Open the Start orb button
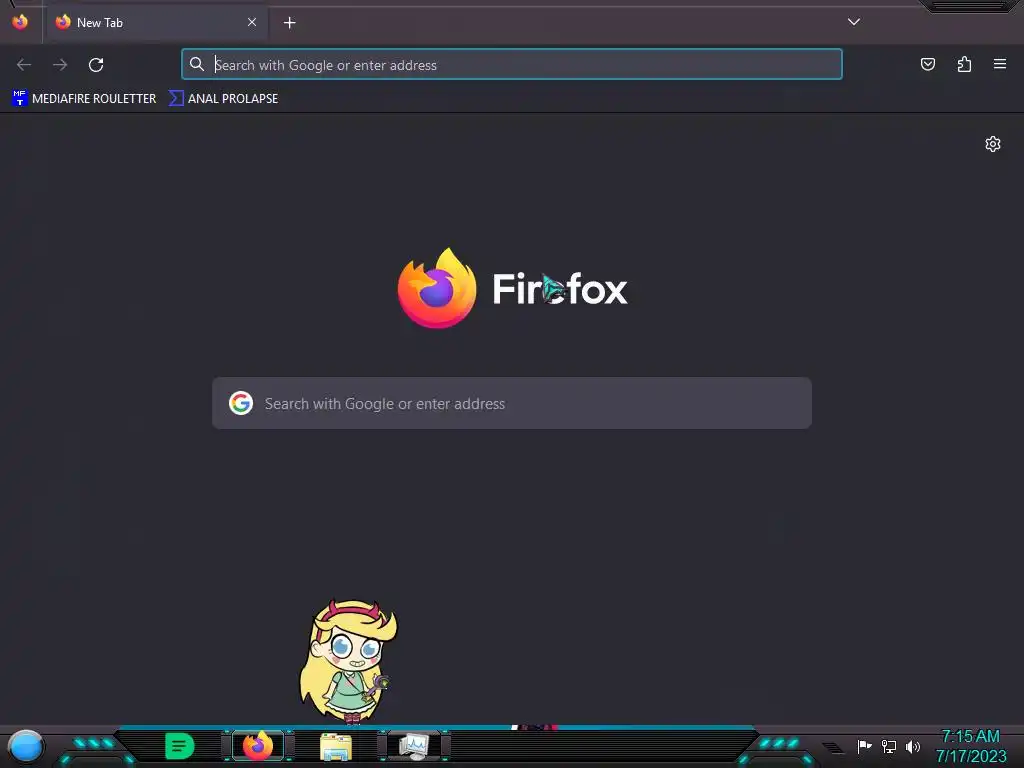The height and width of the screenshot is (768, 1024). 25,747
